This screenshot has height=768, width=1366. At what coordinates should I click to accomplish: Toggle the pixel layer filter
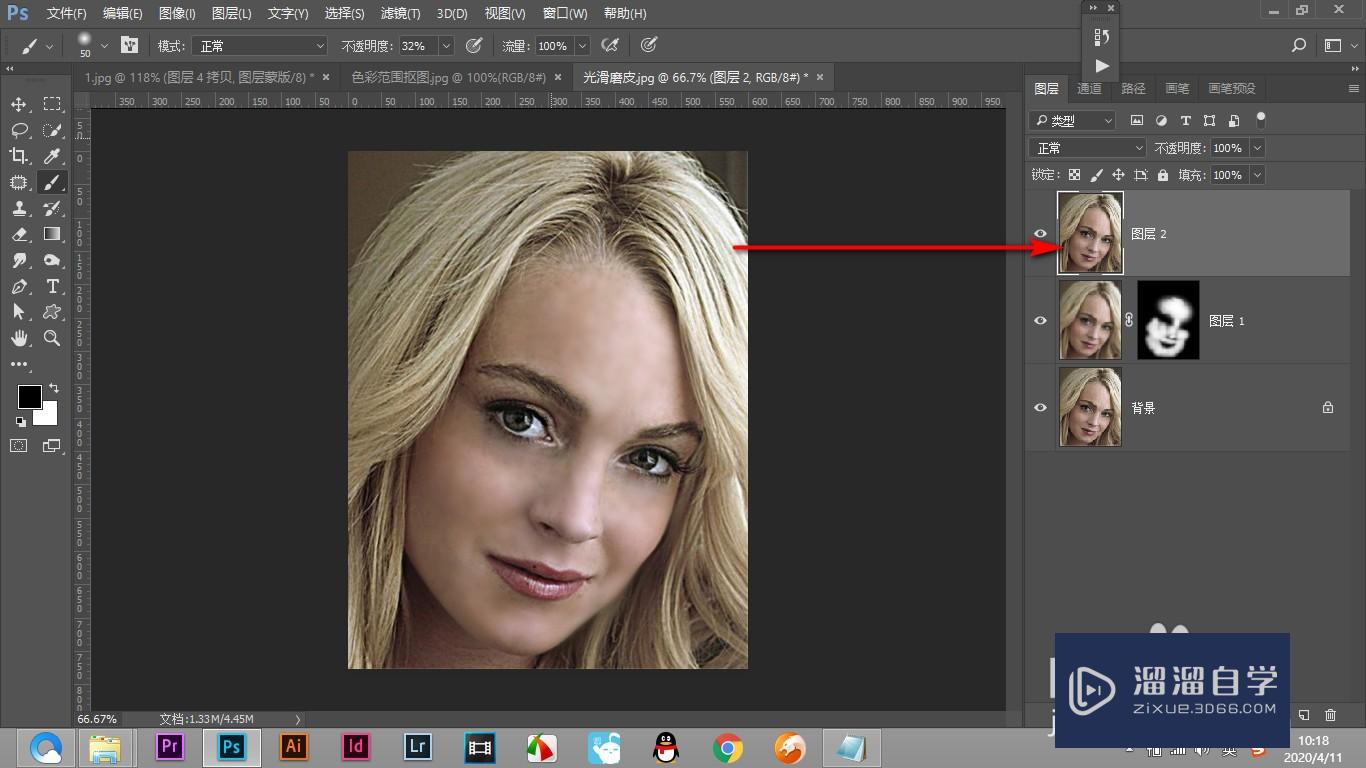point(1137,120)
